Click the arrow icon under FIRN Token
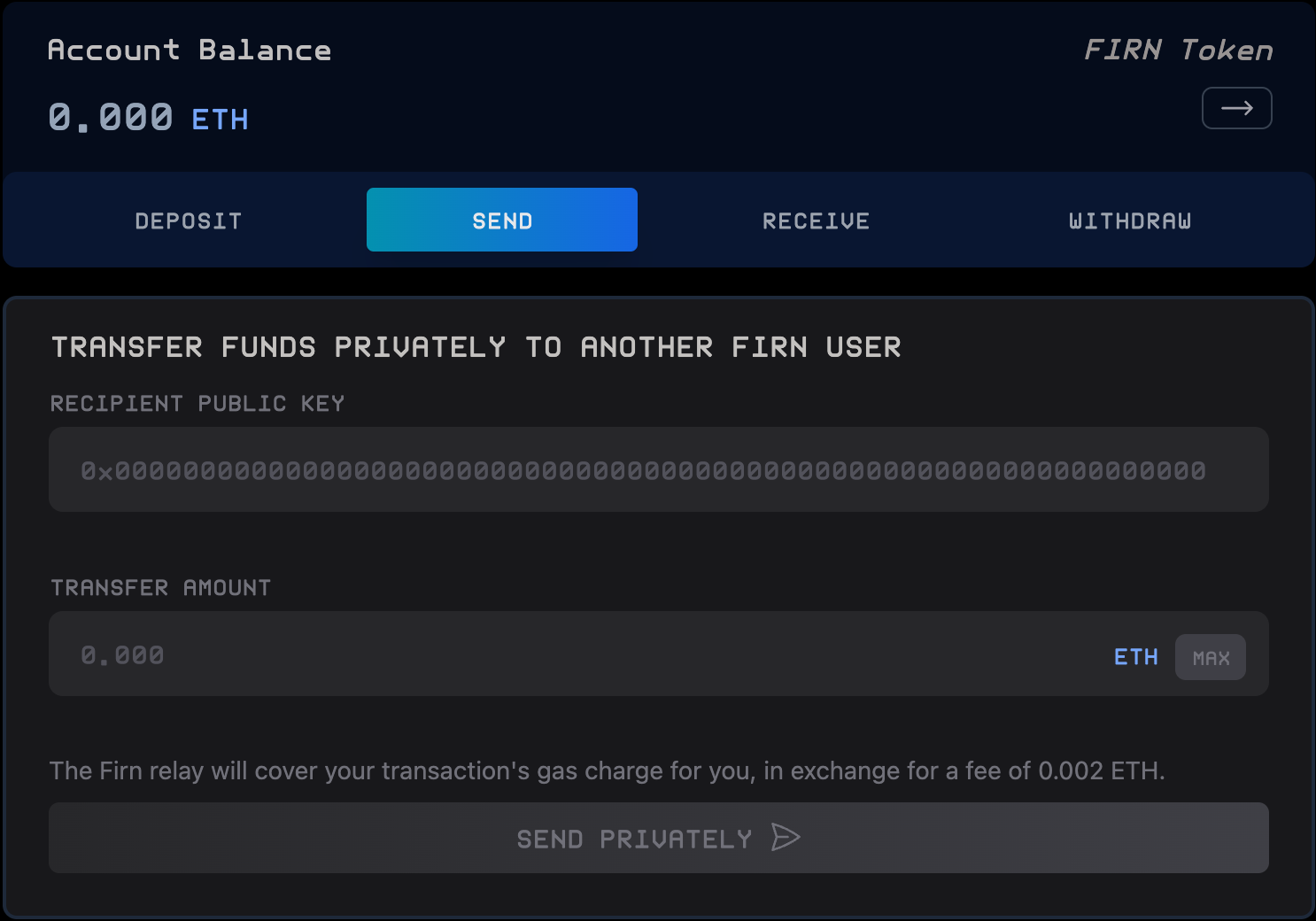This screenshot has height=921, width=1316. click(x=1236, y=108)
